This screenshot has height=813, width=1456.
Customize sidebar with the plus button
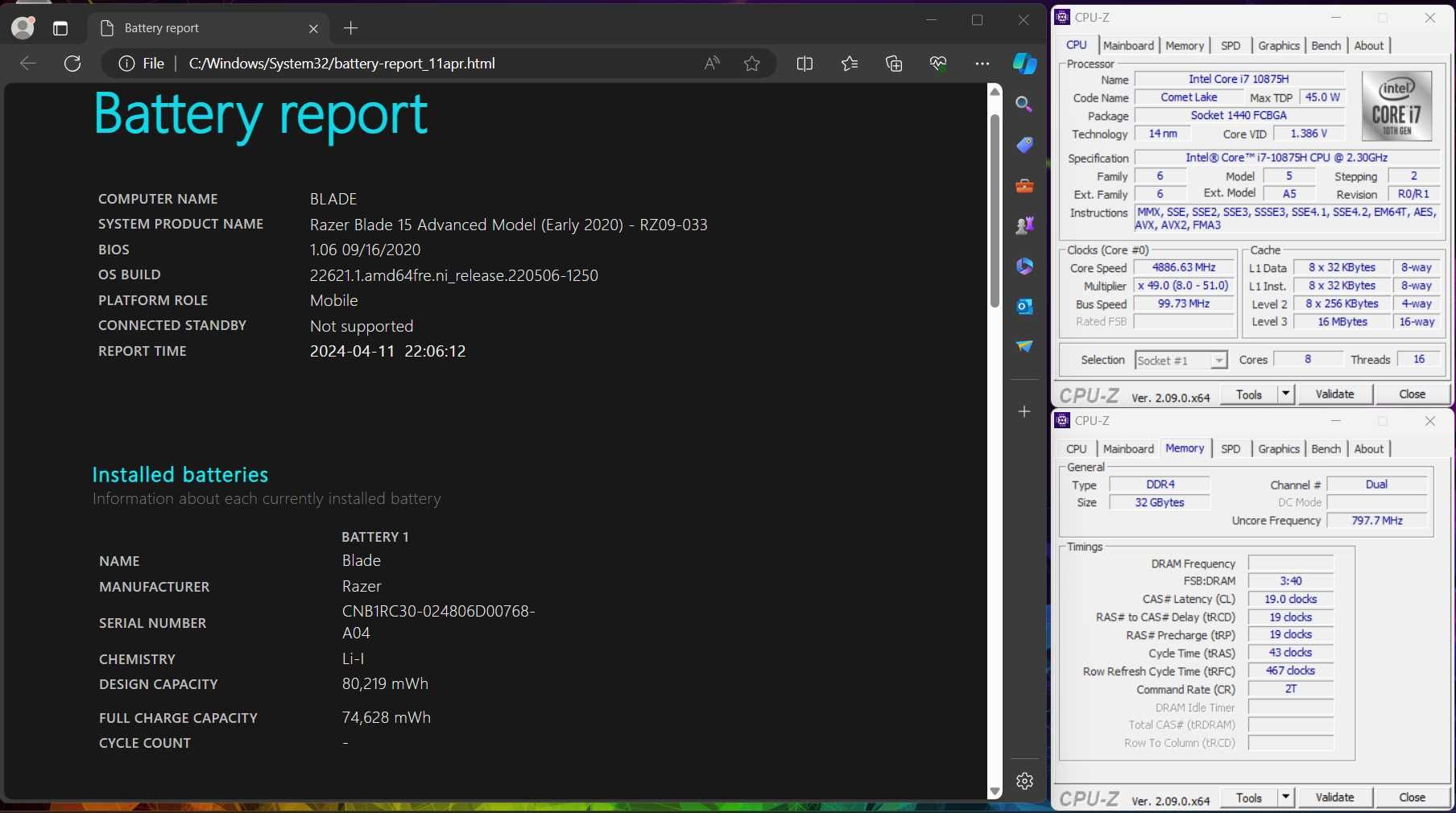[1024, 411]
